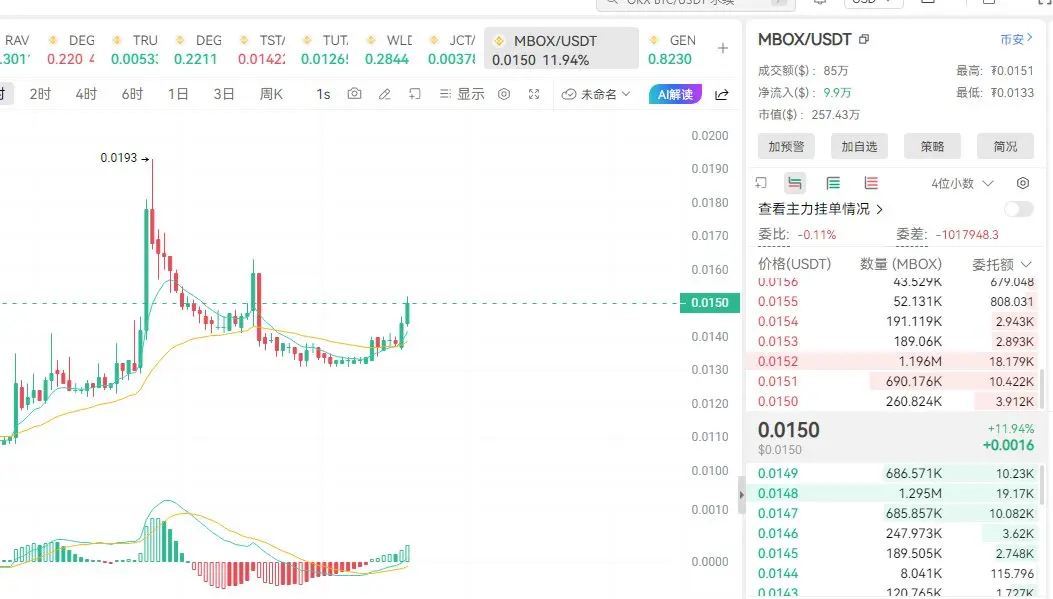
Task: Share the chart with the arrow icon
Action: click(x=722, y=94)
